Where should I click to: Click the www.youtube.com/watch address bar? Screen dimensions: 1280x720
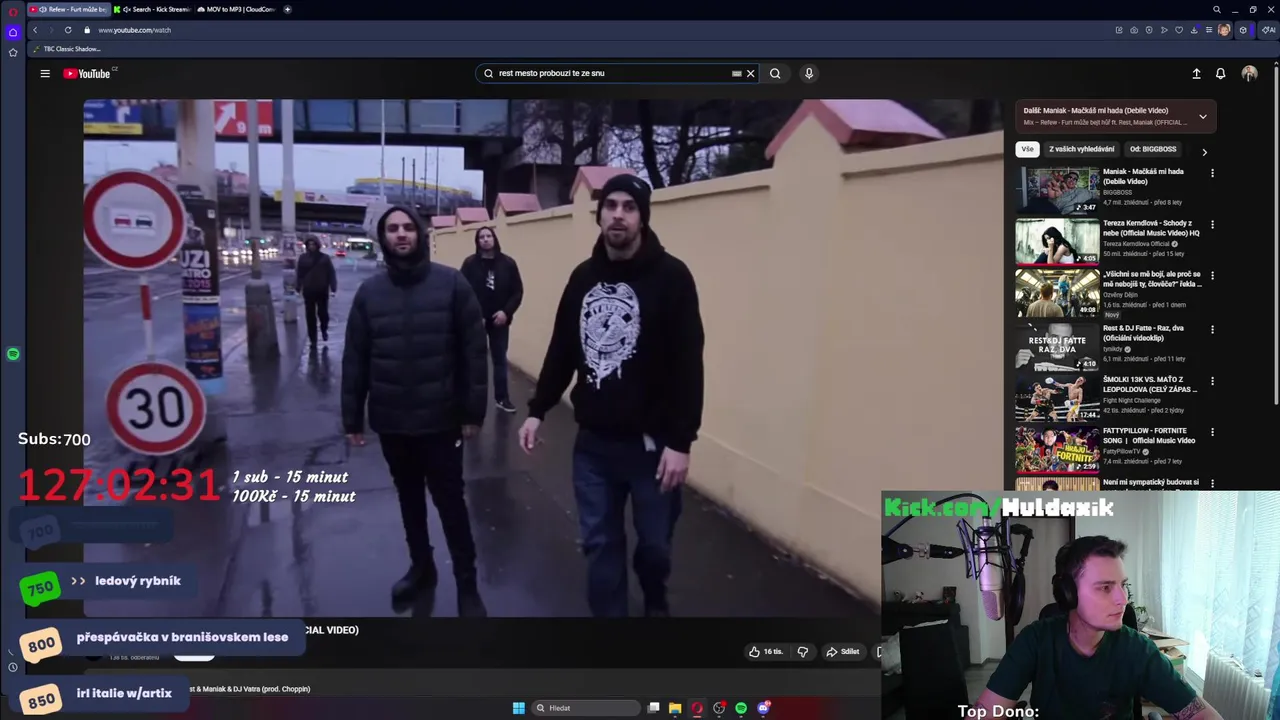(x=135, y=30)
